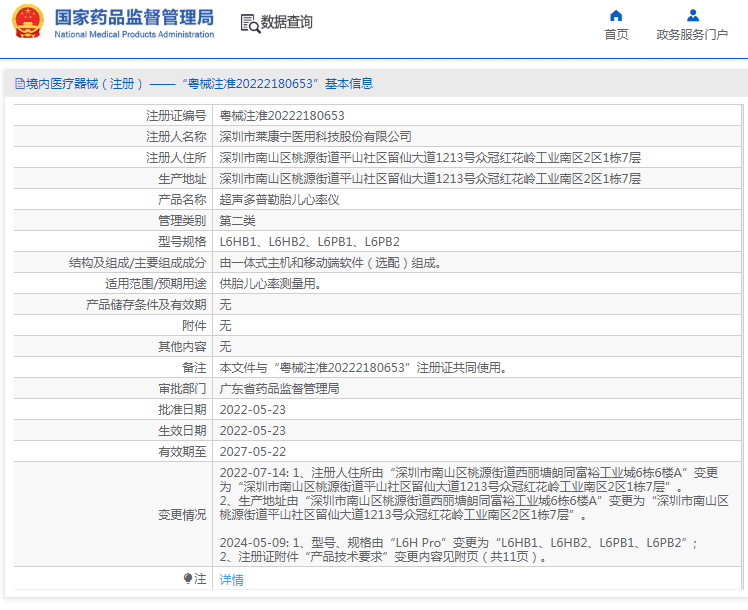This screenshot has width=748, height=610.
Task: Click the bulb icon beside 注
Action: tap(187, 579)
